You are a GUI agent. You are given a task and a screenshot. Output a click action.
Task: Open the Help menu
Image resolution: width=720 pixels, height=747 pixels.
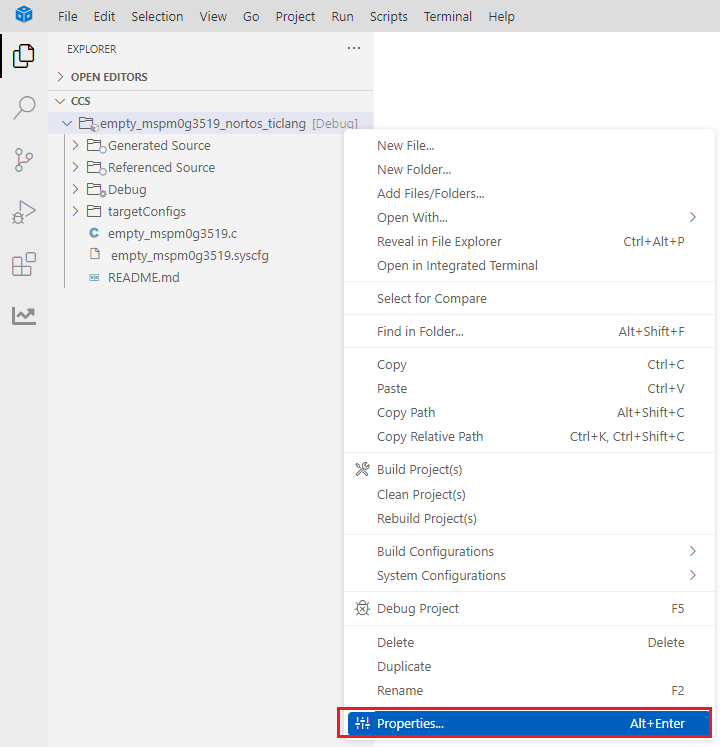point(501,16)
